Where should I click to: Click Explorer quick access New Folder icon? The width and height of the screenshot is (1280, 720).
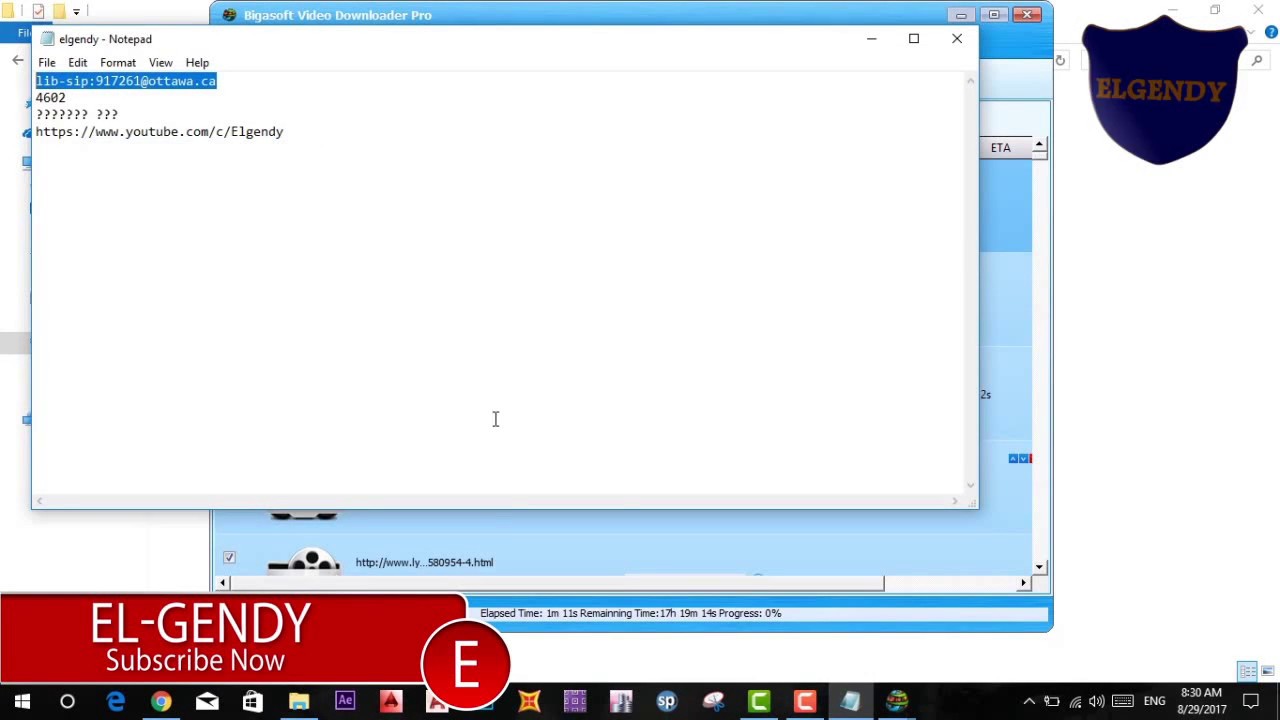click(58, 11)
